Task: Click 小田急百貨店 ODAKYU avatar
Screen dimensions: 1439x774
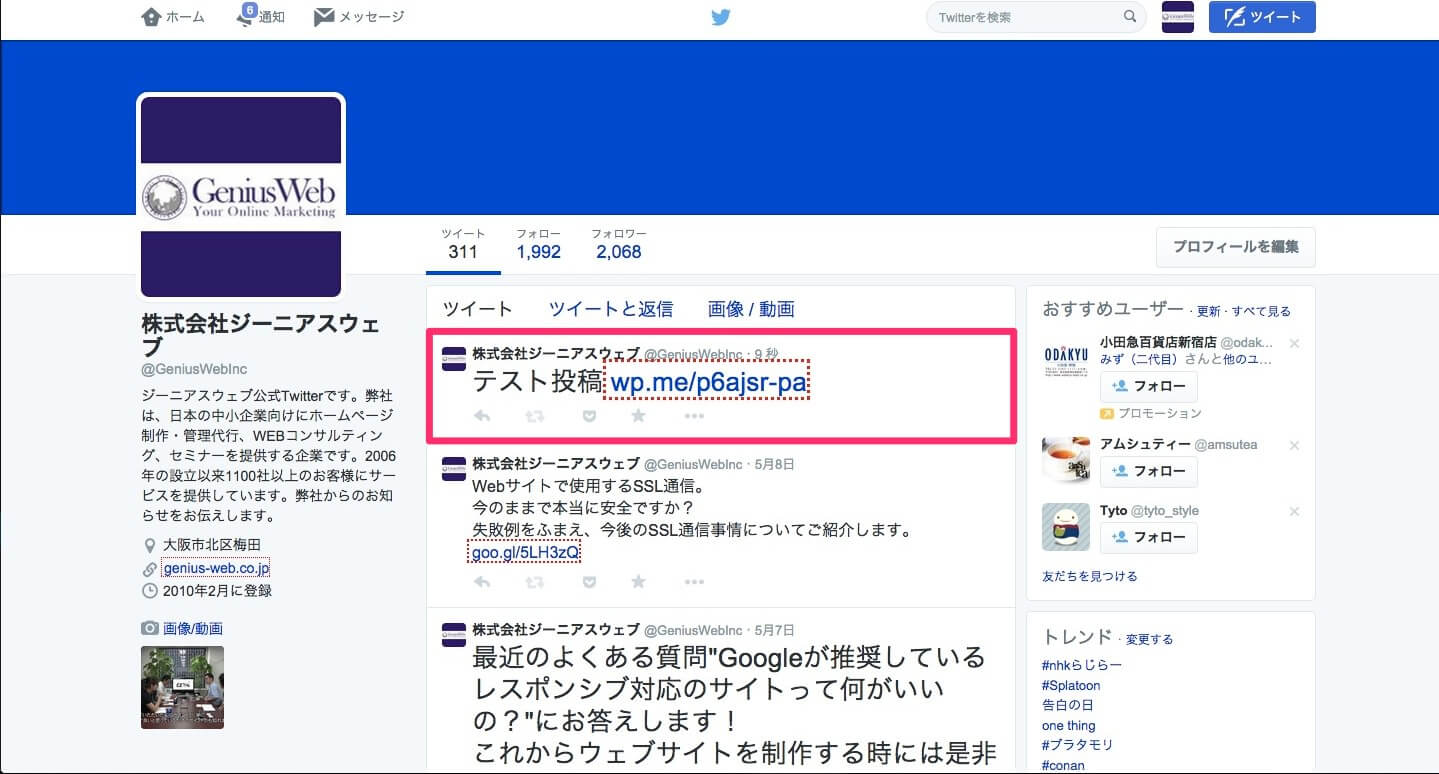Action: pyautogui.click(x=1066, y=359)
